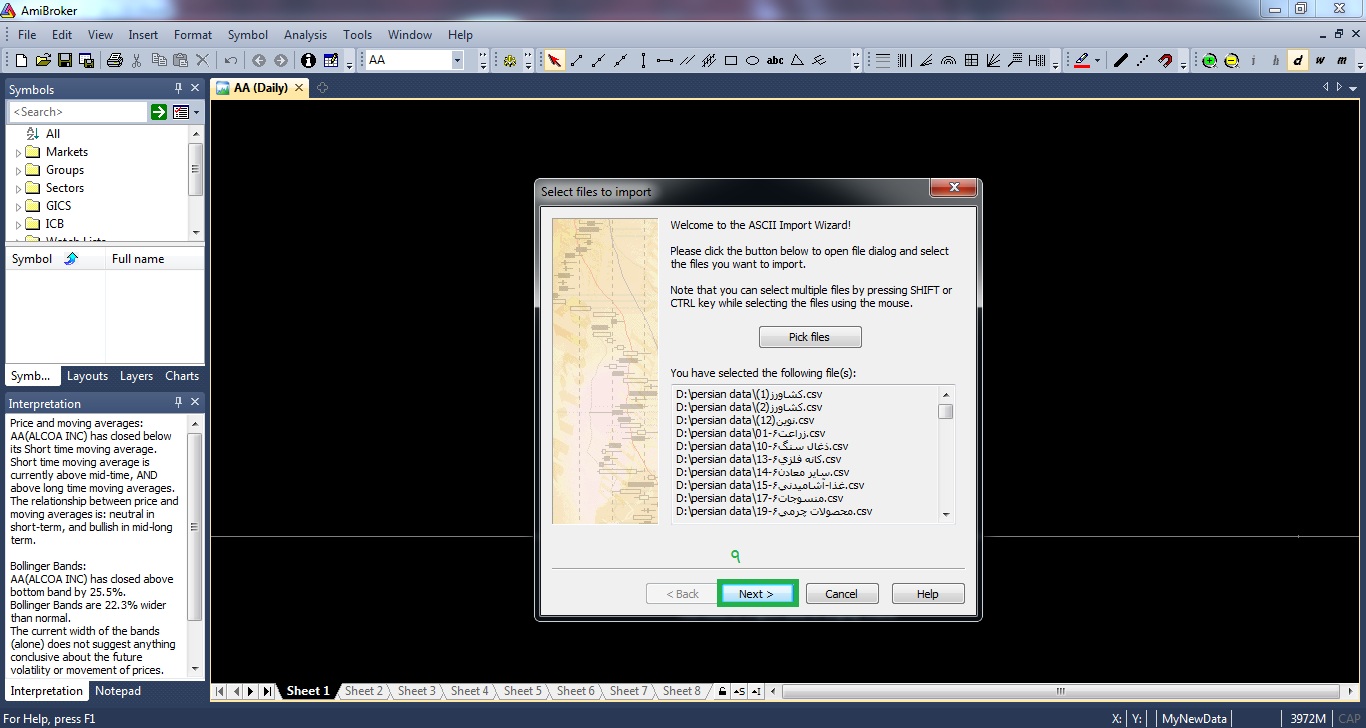Open the ticker symbol AA dropdown
The width and height of the screenshot is (1366, 728).
(x=457, y=60)
